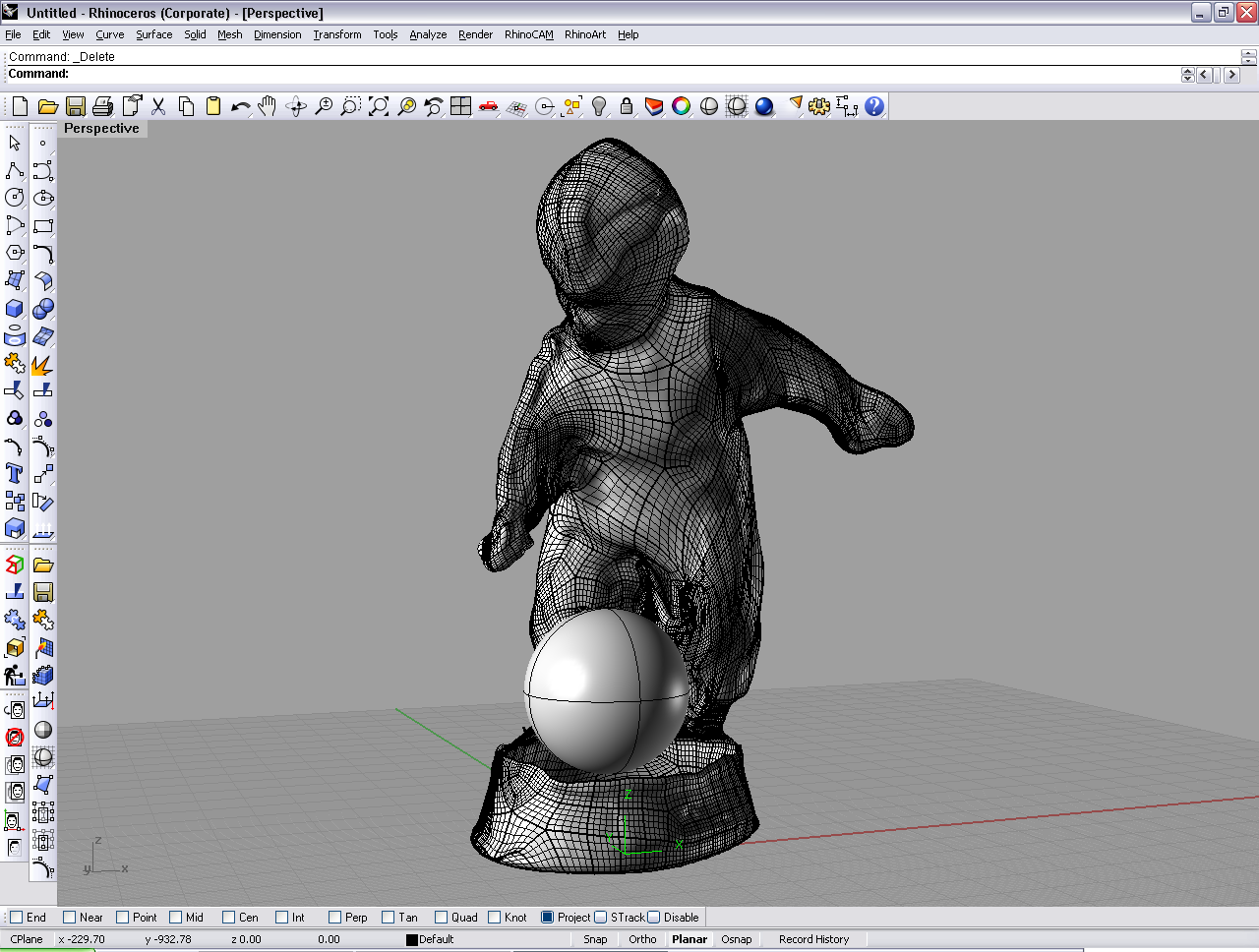This screenshot has width=1259, height=952.
Task: Click the Explode tool icon
Action: [x=42, y=365]
